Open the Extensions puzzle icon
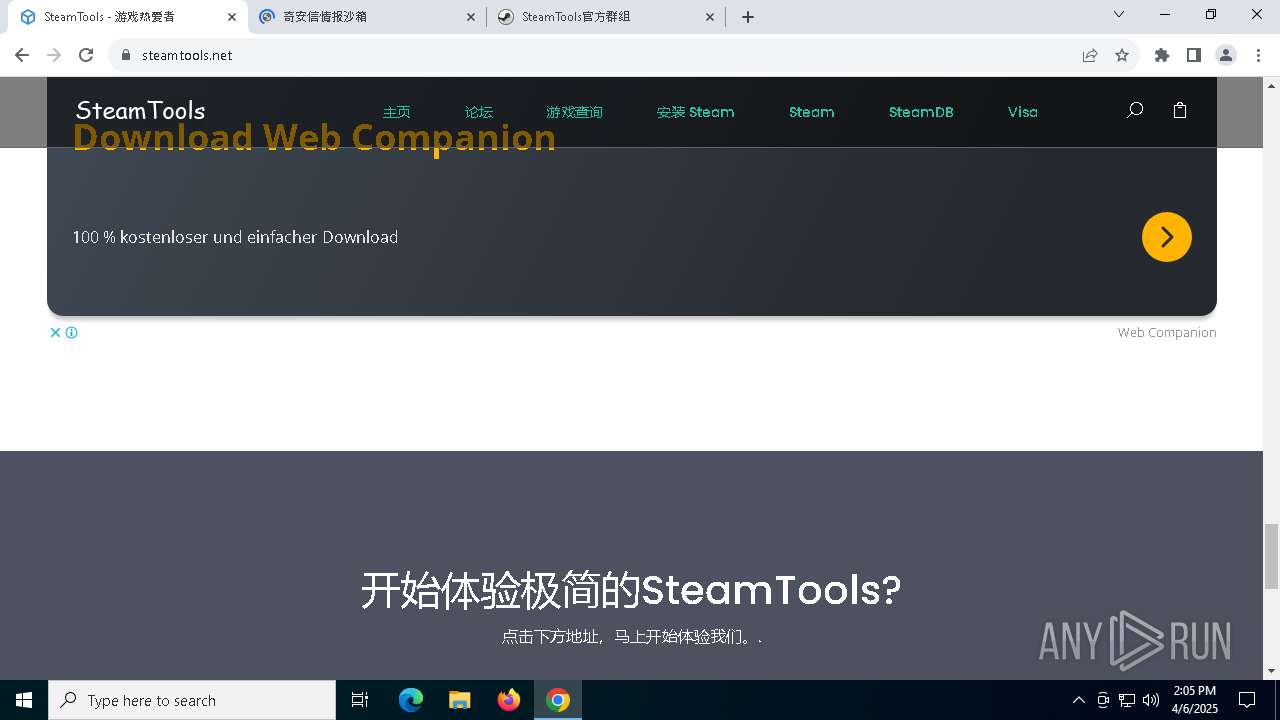Viewport: 1280px width, 720px height. coord(1162,55)
